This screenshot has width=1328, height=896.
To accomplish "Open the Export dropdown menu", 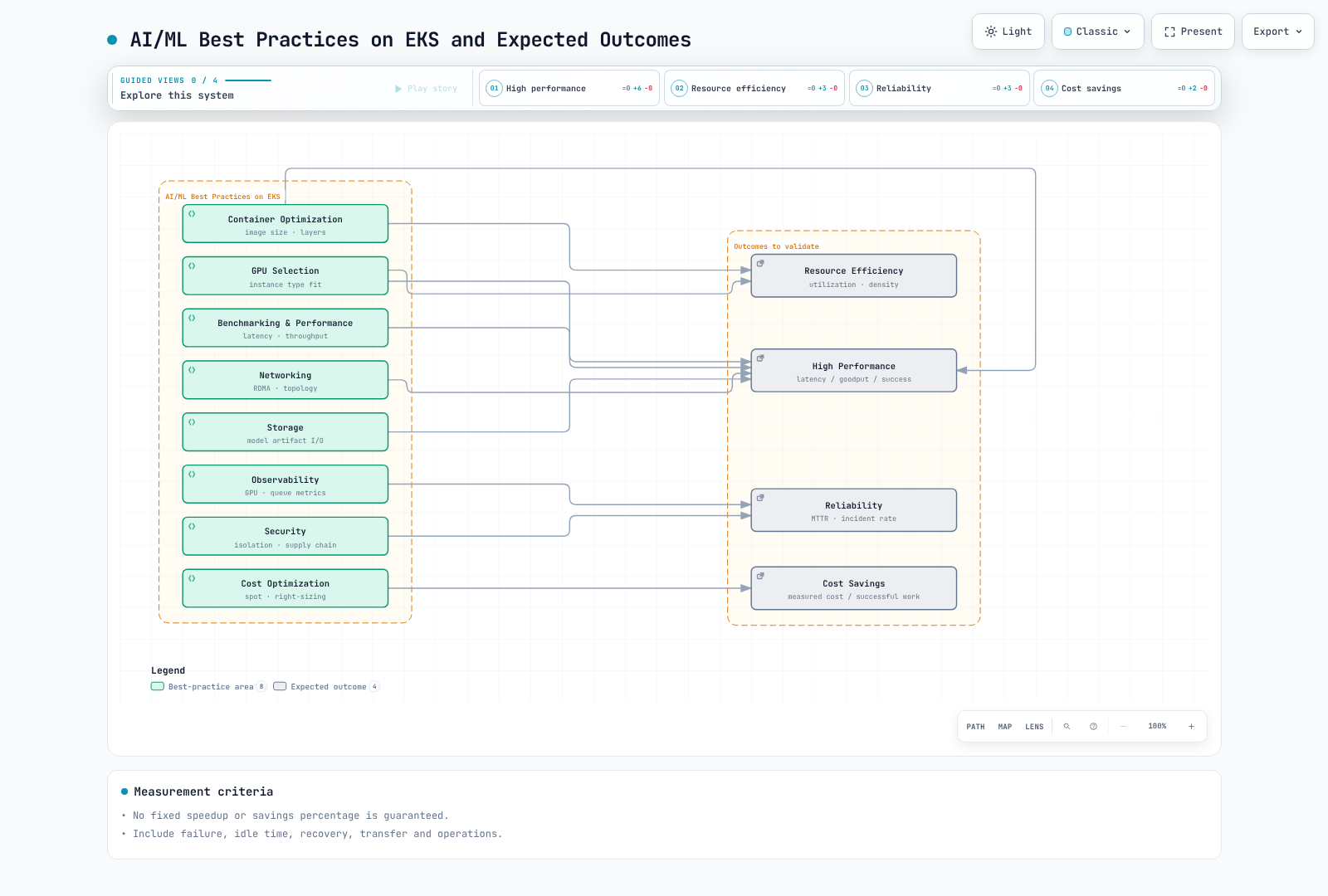I will [1277, 32].
